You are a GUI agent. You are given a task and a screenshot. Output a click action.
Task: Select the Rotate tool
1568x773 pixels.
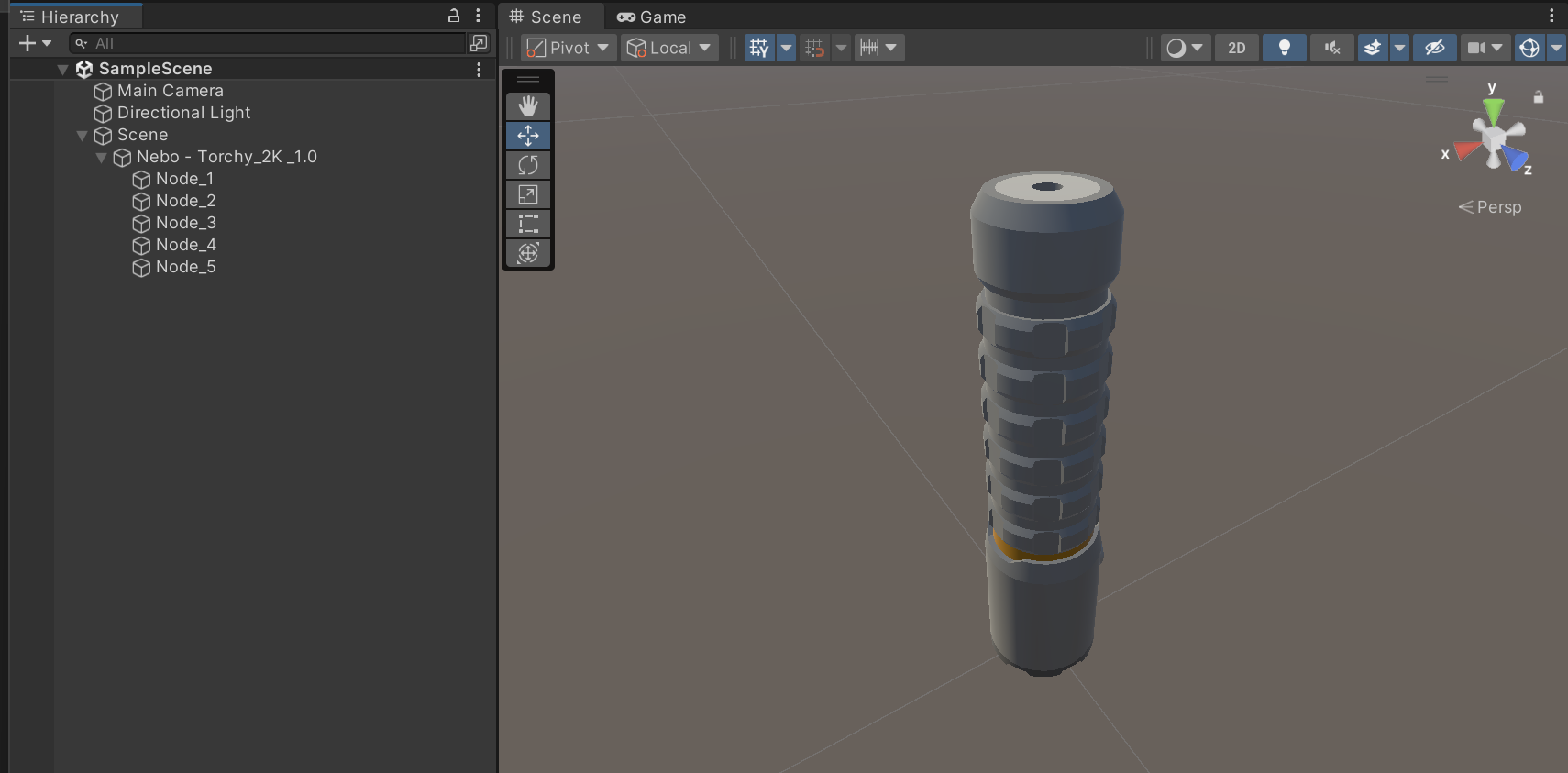pos(528,165)
